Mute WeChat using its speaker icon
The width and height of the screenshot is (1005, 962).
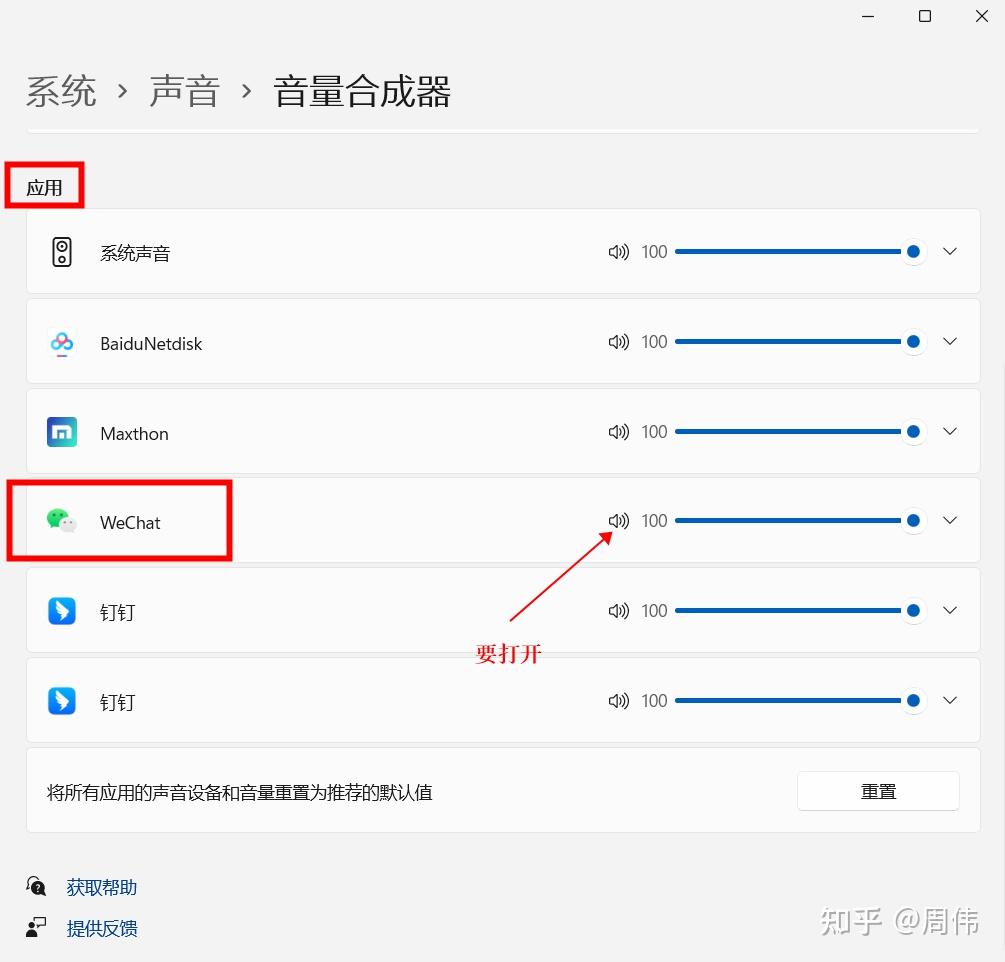619,520
